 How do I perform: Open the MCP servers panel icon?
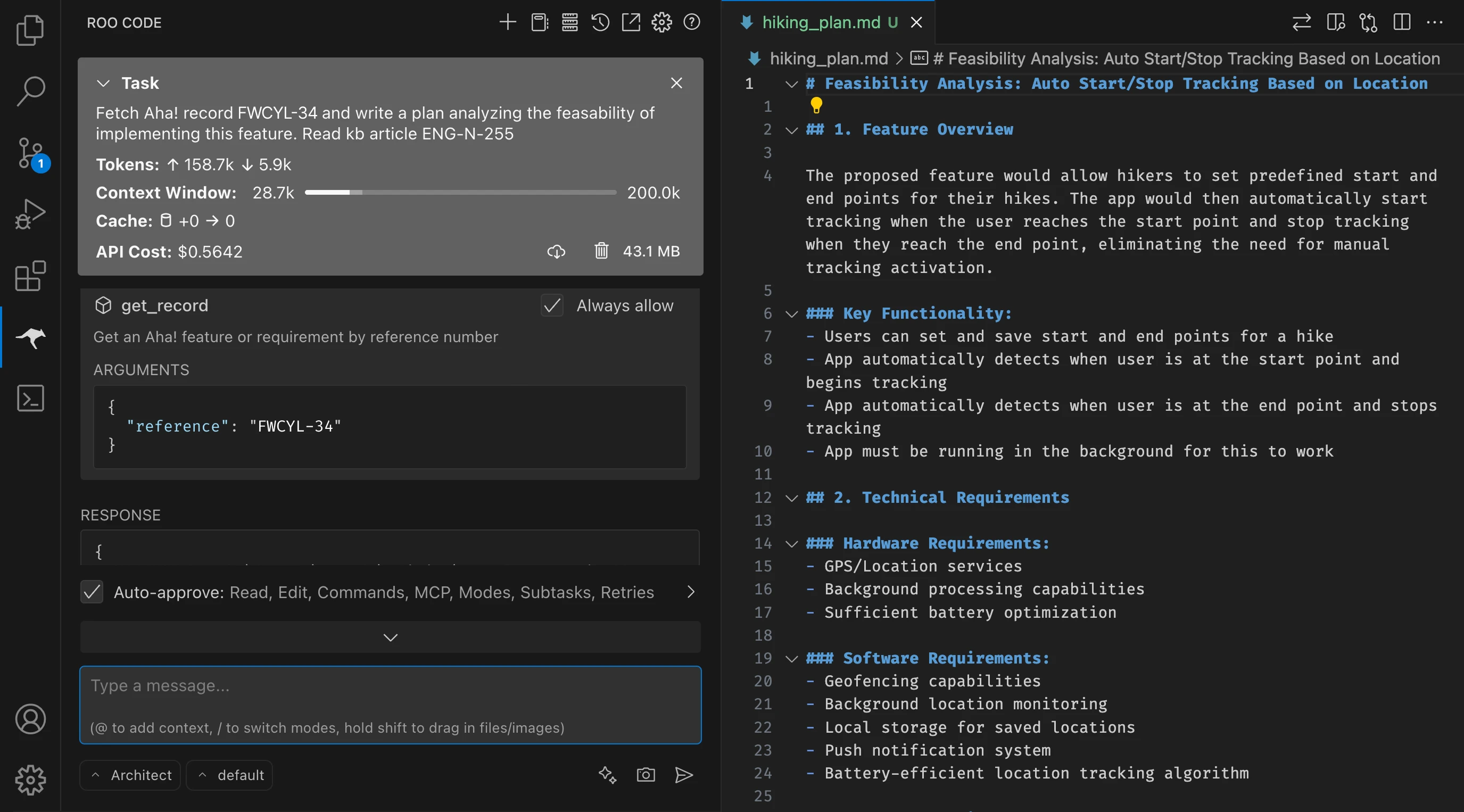point(569,22)
